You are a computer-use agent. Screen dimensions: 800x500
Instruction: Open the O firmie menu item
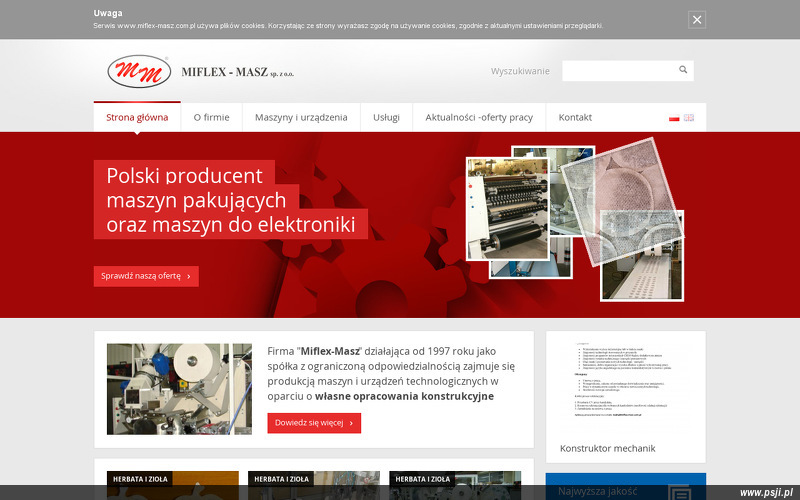tap(211, 117)
